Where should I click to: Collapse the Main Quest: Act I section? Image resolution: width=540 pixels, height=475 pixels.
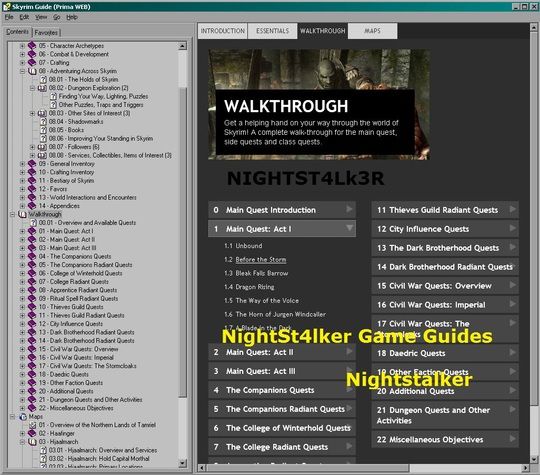click(349, 228)
